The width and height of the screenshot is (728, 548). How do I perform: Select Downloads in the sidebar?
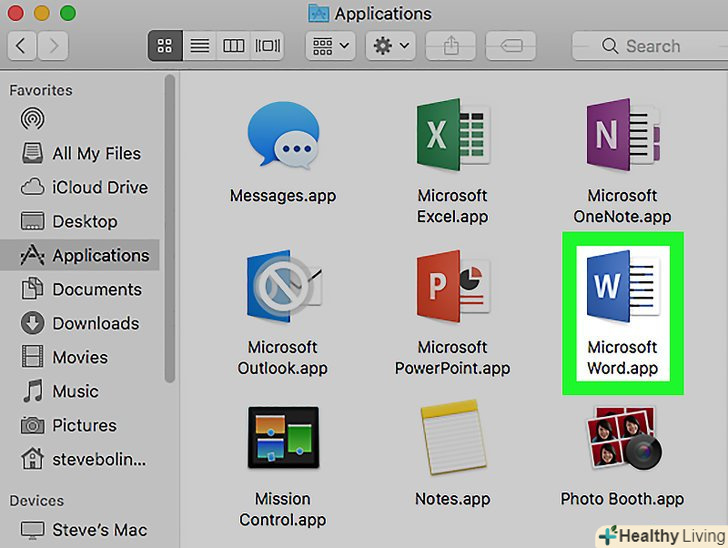(95, 323)
